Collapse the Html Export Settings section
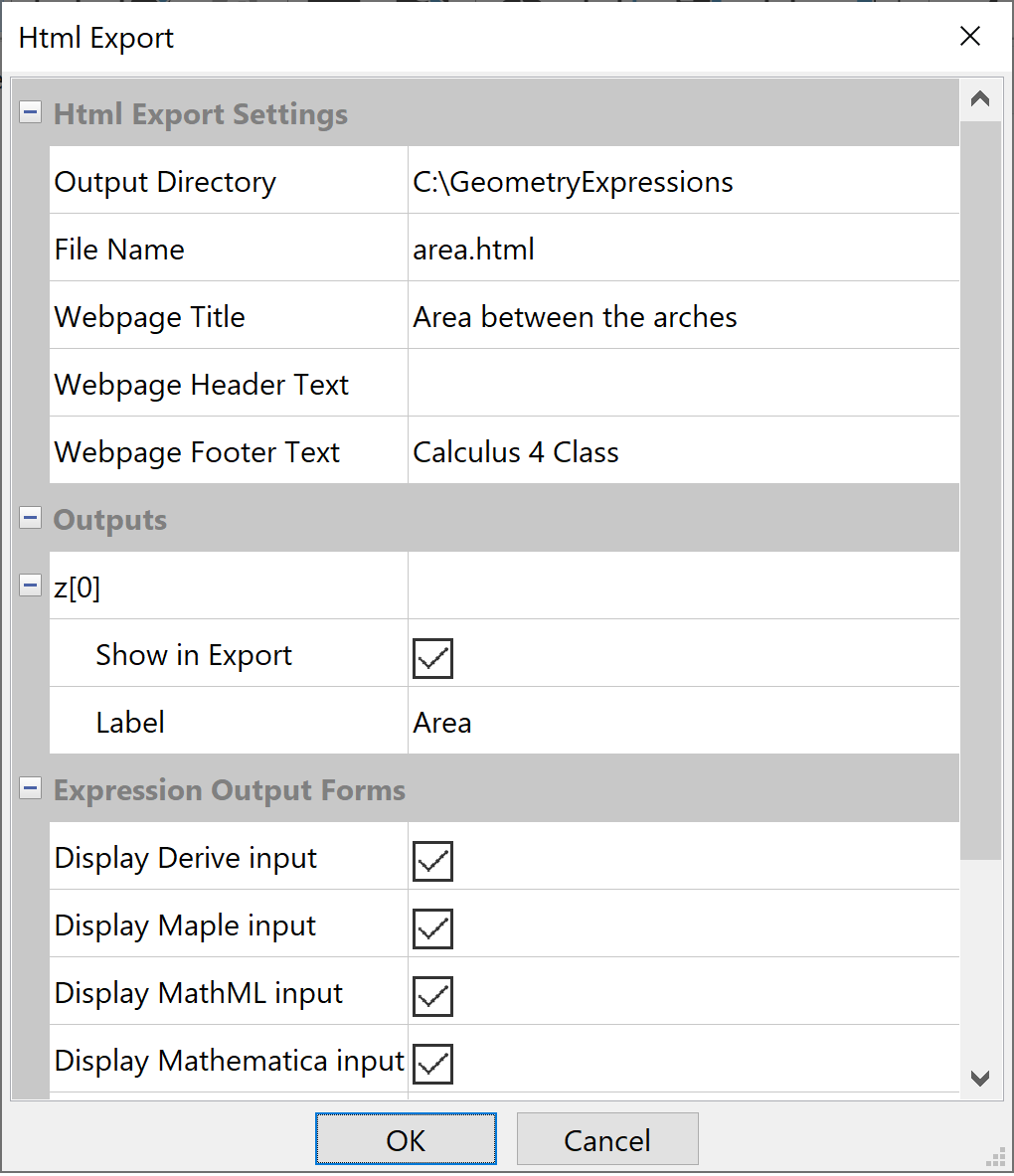This screenshot has height=1176, width=1014. (30, 112)
